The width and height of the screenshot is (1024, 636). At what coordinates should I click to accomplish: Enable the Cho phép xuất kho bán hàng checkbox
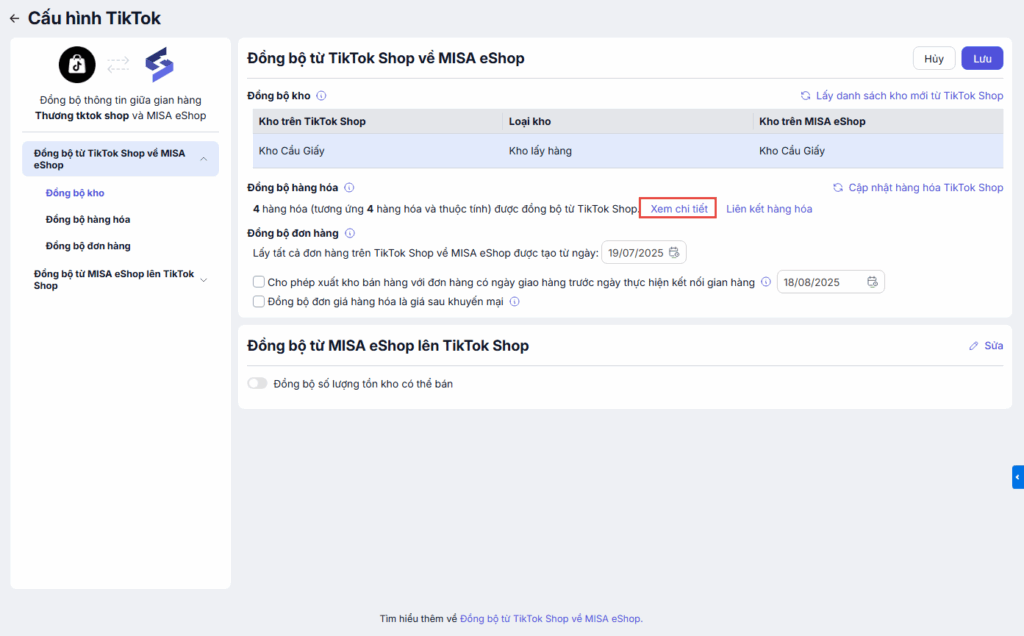tap(260, 282)
